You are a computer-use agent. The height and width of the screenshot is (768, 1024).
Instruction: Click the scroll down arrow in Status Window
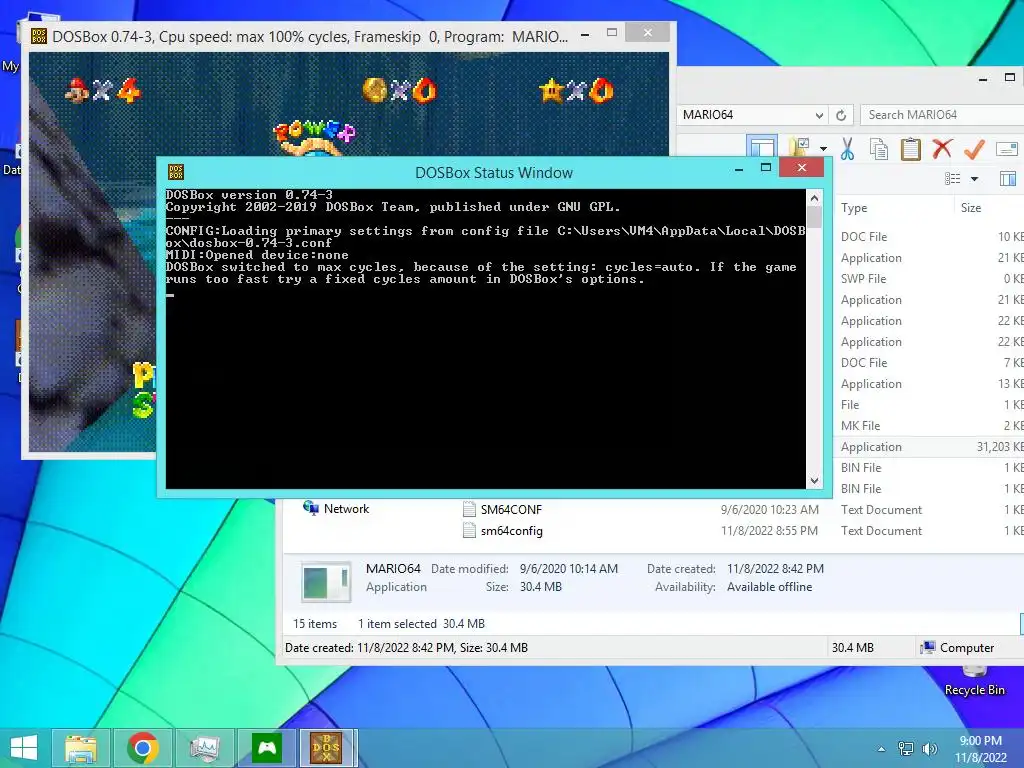[814, 481]
